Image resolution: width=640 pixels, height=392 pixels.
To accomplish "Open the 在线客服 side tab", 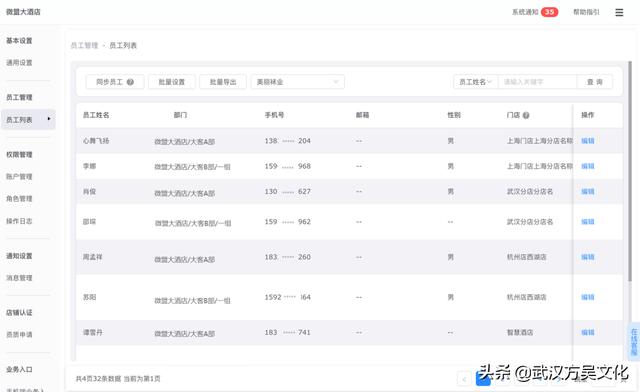I will pyautogui.click(x=634, y=342).
